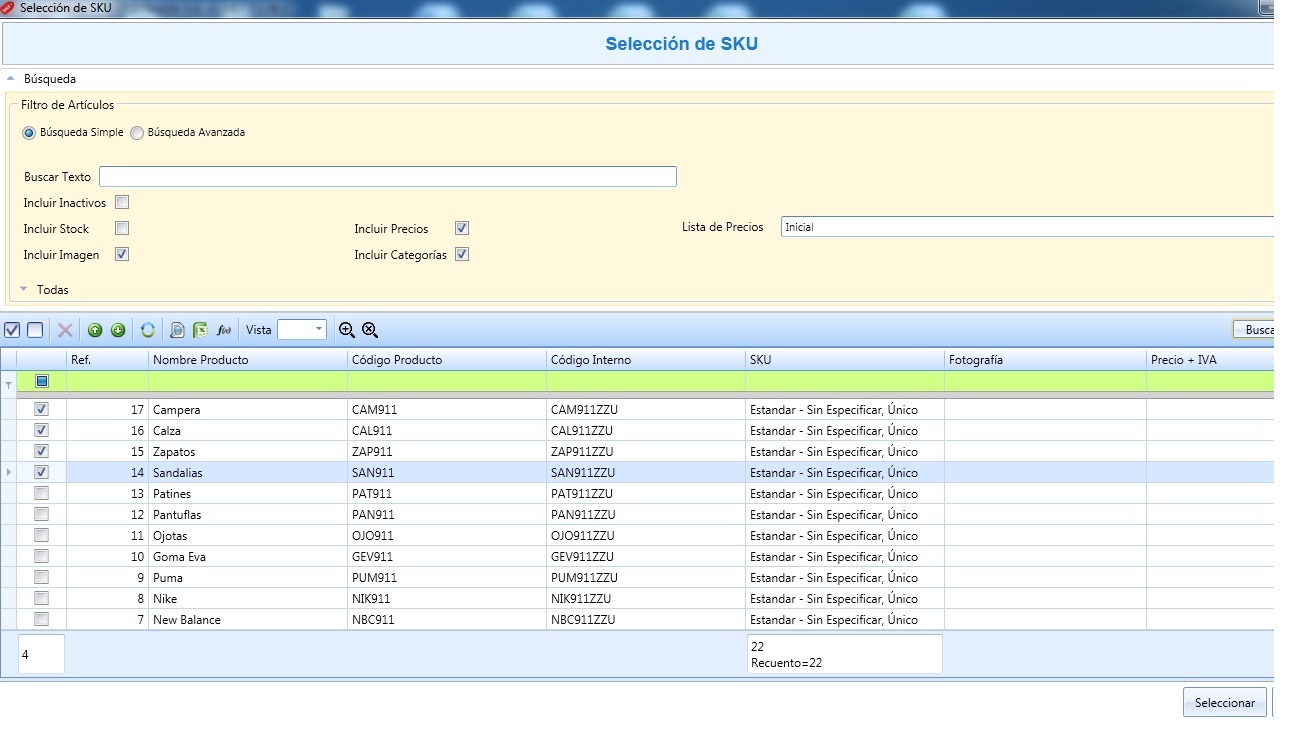
Task: Click the zoom-in magnifier icon
Action: point(347,330)
